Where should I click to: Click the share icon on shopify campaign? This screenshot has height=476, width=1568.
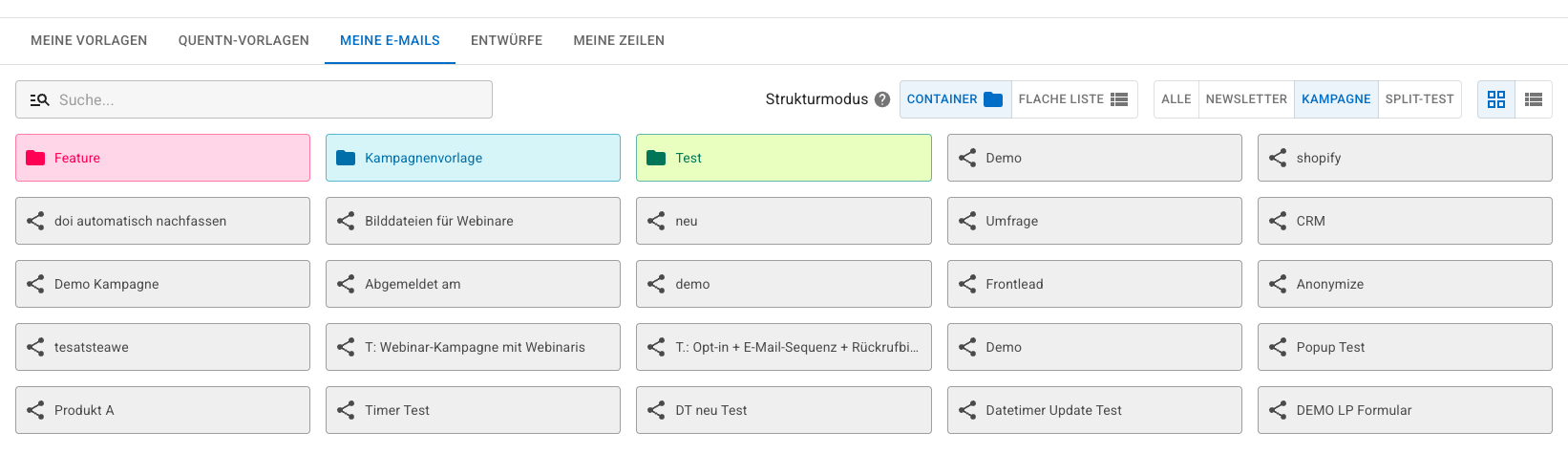[1278, 158]
